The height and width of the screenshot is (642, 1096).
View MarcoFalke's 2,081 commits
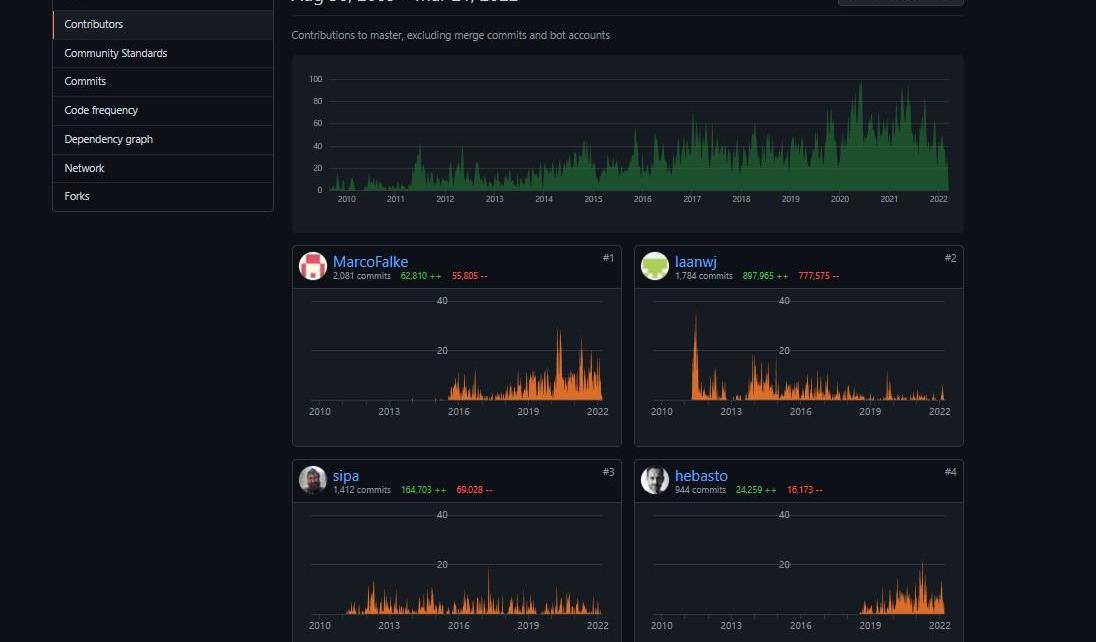point(361,276)
